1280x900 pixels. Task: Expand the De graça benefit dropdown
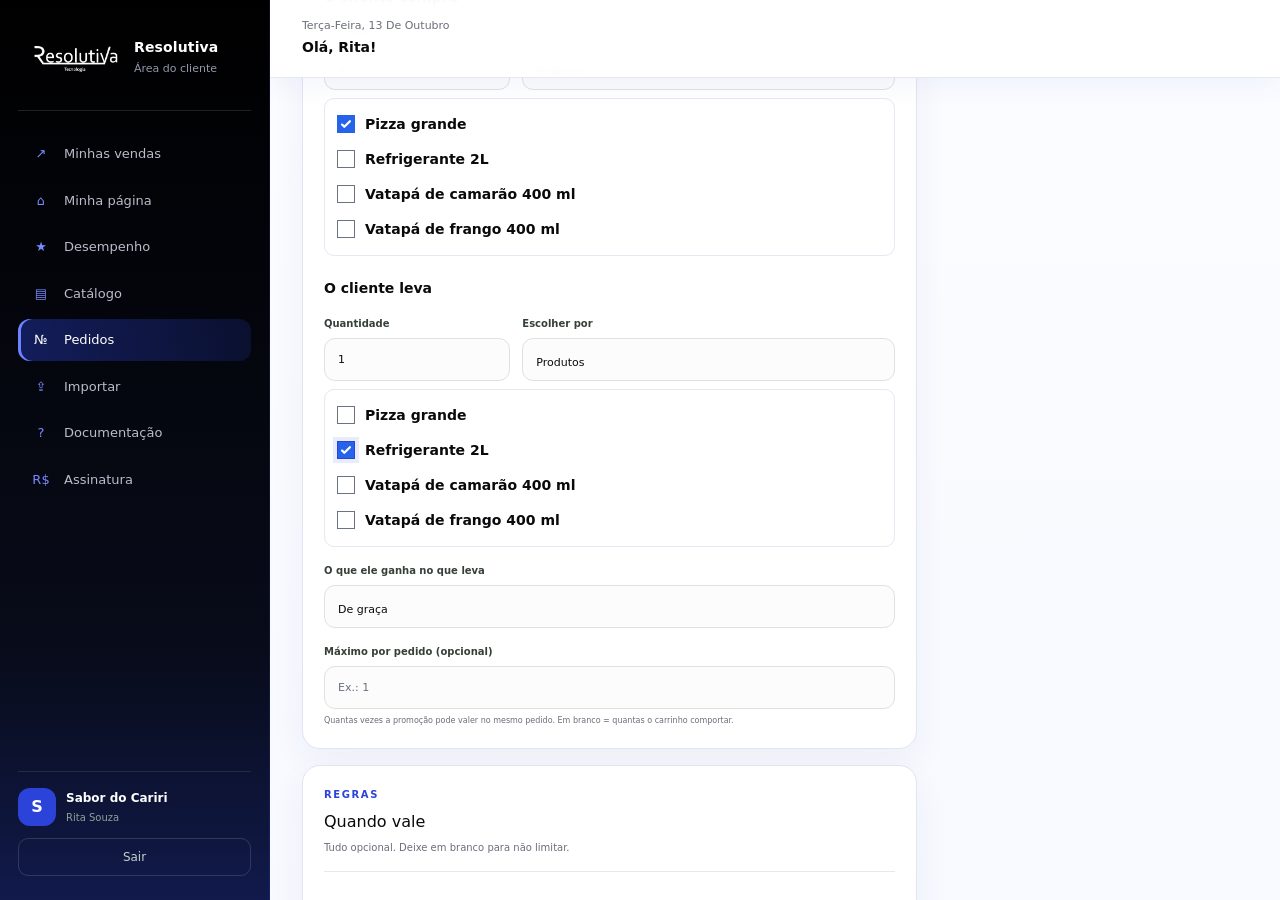(609, 607)
